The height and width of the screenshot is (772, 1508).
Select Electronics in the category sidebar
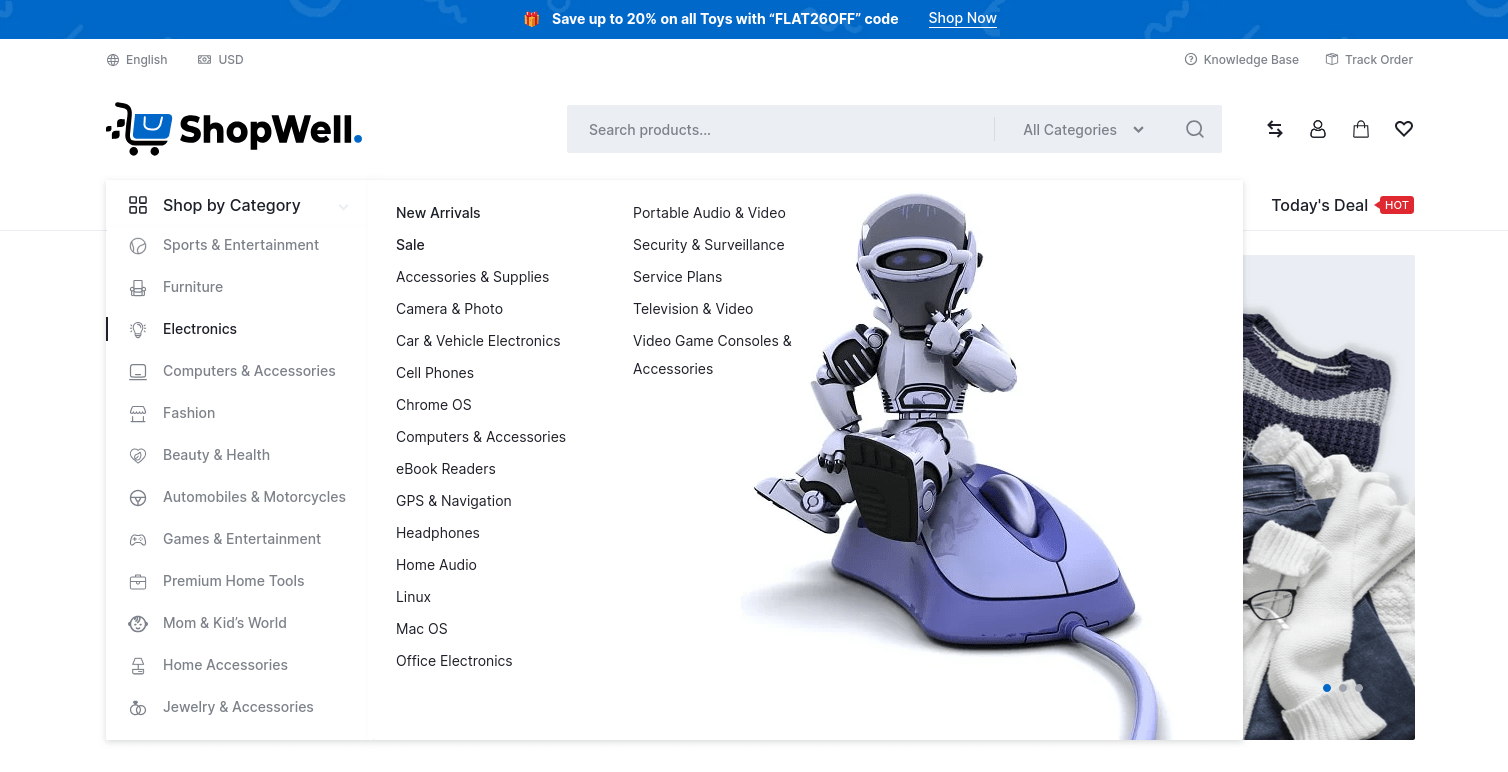200,329
